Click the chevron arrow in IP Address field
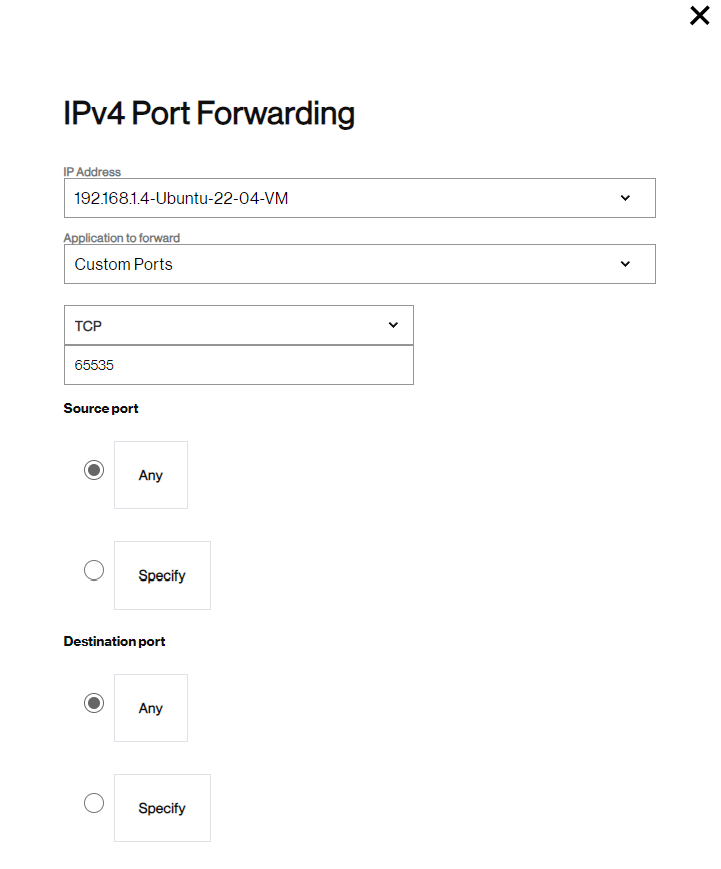Viewport: 721px width, 869px height. (x=625, y=198)
